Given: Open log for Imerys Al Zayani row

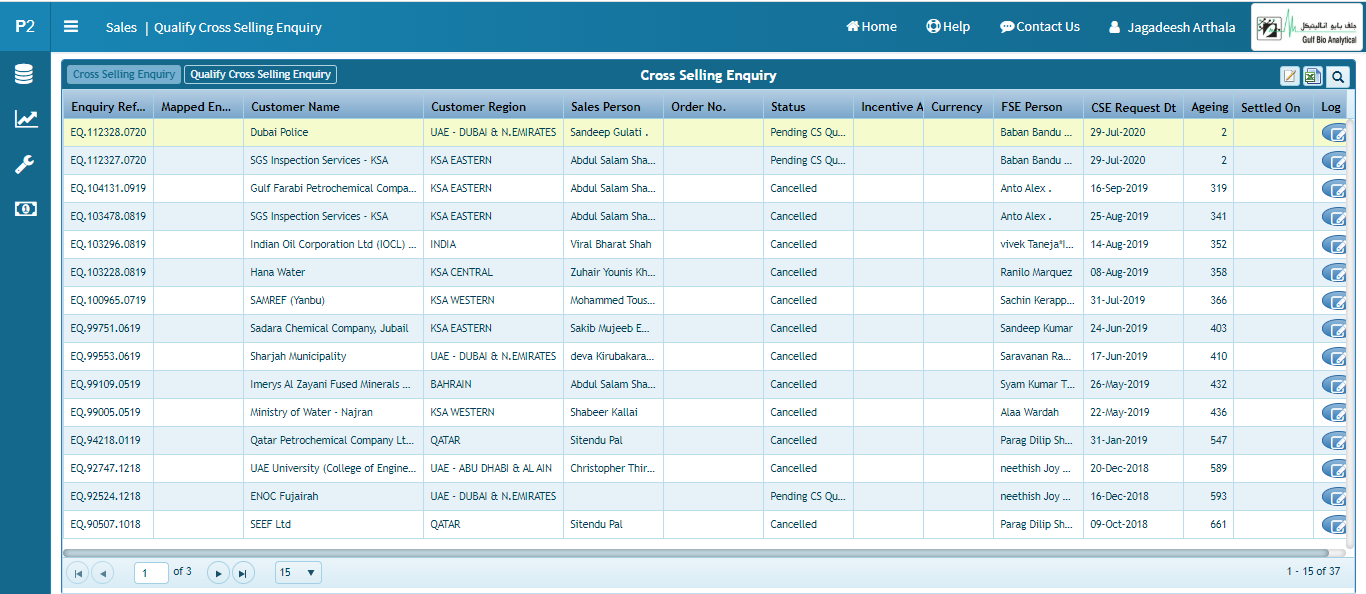Looking at the screenshot, I should pyautogui.click(x=1335, y=384).
